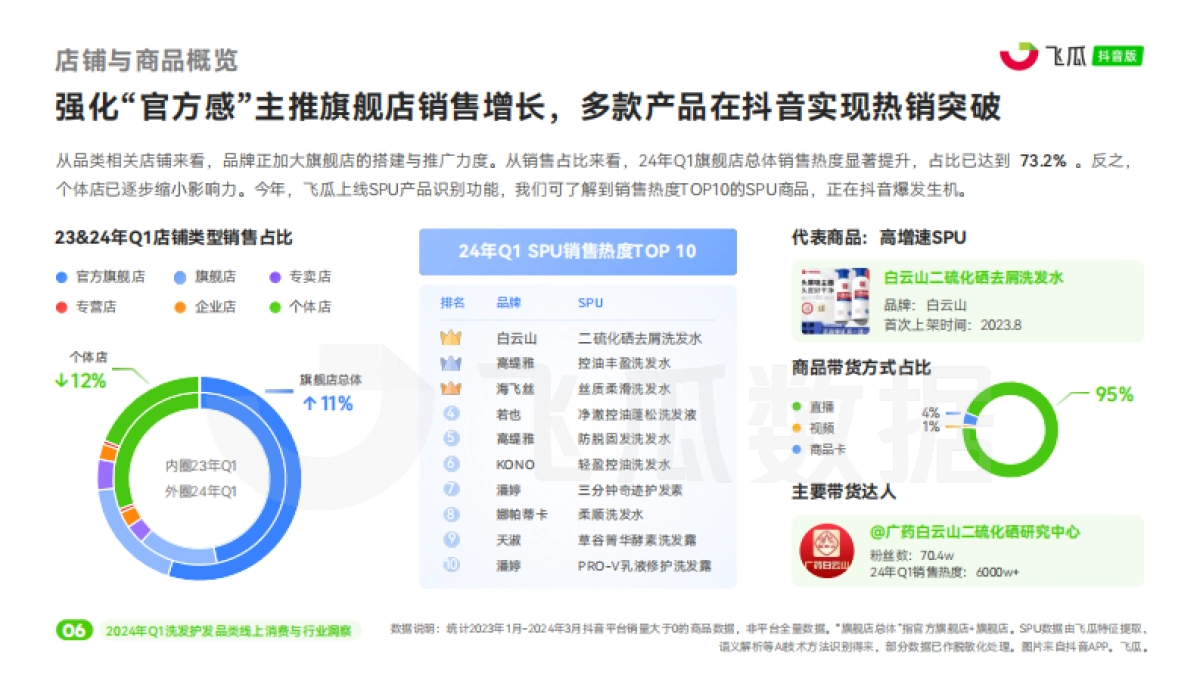Click the orange 企业店 legend dot
Image resolution: width=1200 pixels, height=675 pixels.
(x=180, y=307)
